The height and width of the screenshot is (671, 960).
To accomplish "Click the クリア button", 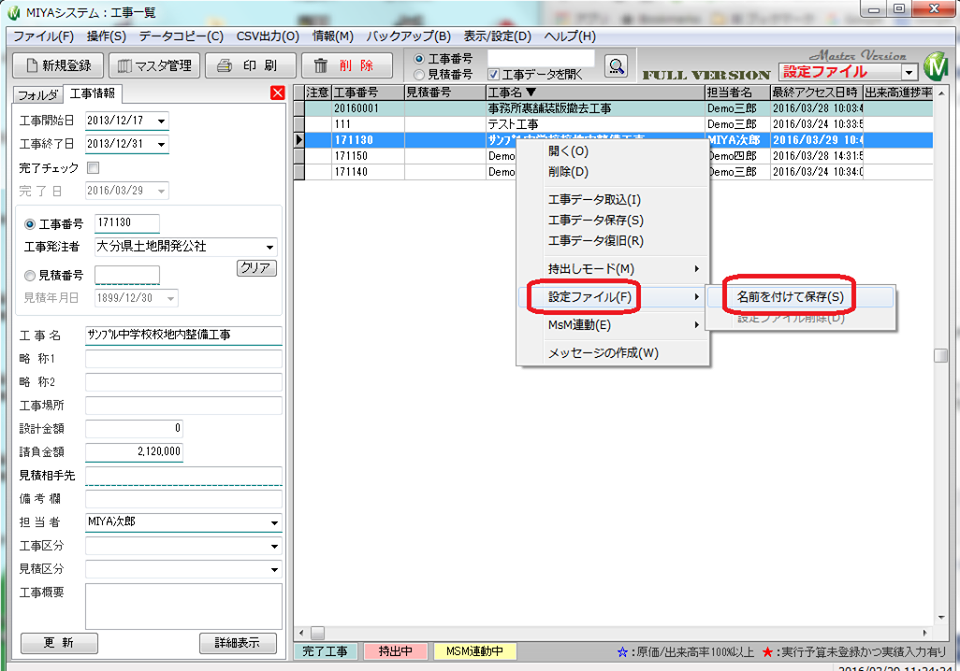I will [x=257, y=268].
